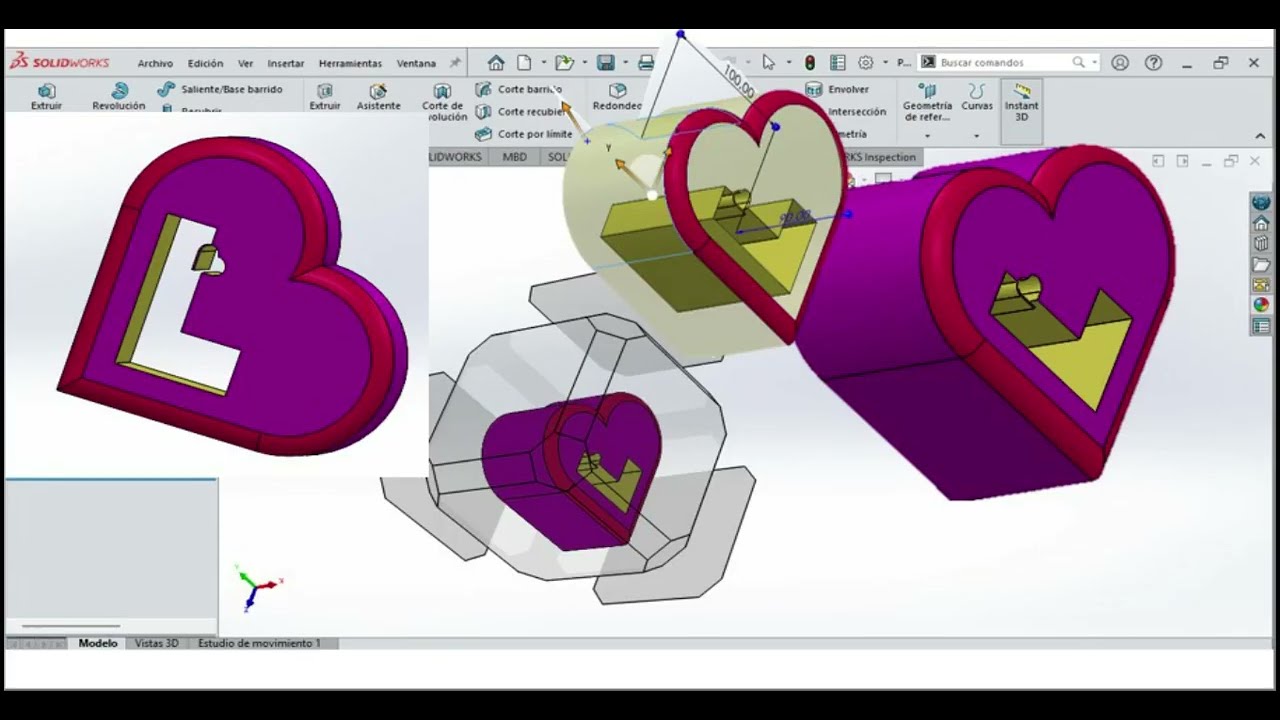Screen dimensions: 1280x720
Task: Select the Corte de revolución tool
Action: (x=443, y=103)
